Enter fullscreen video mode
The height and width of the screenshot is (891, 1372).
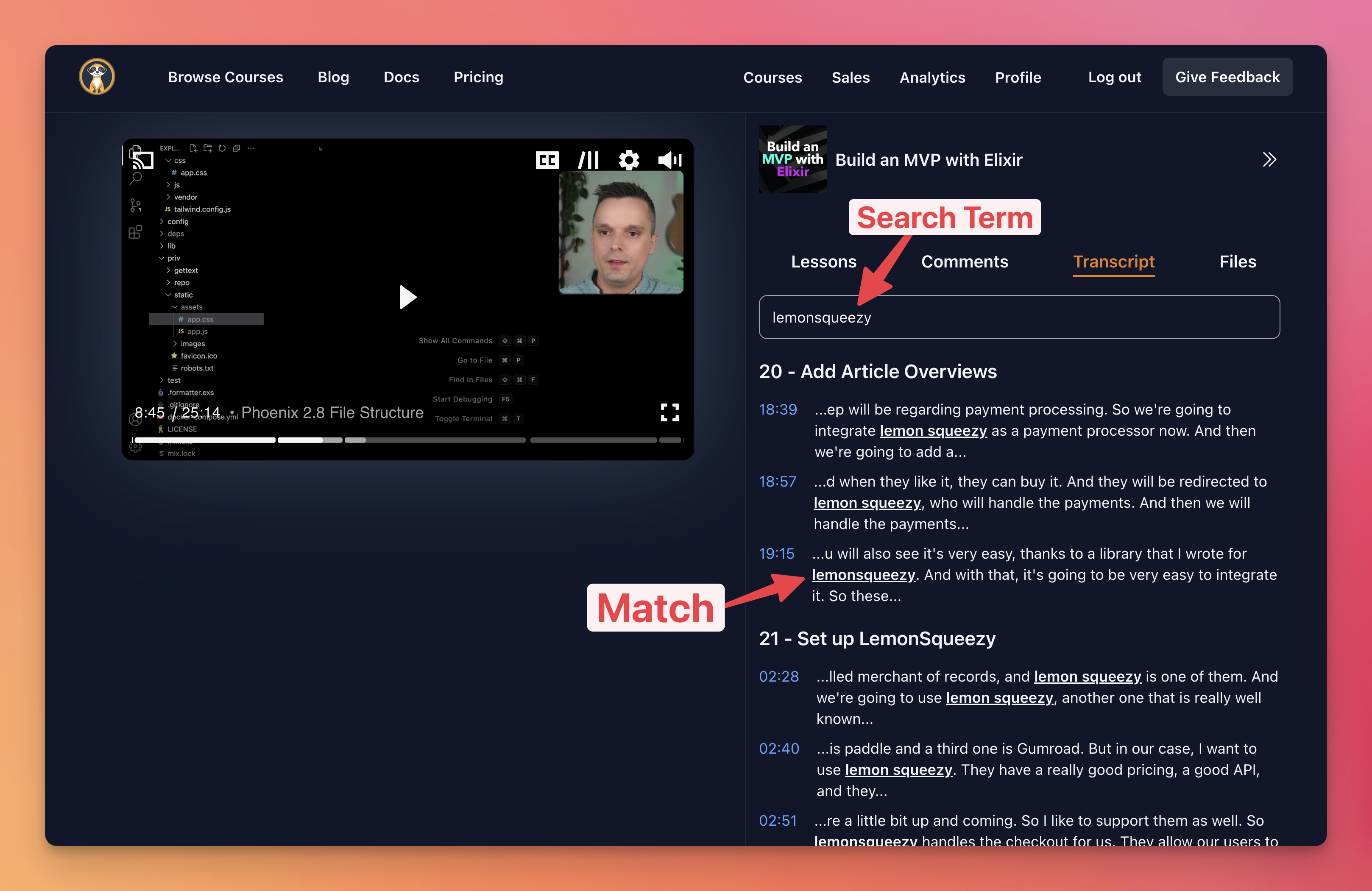click(669, 413)
